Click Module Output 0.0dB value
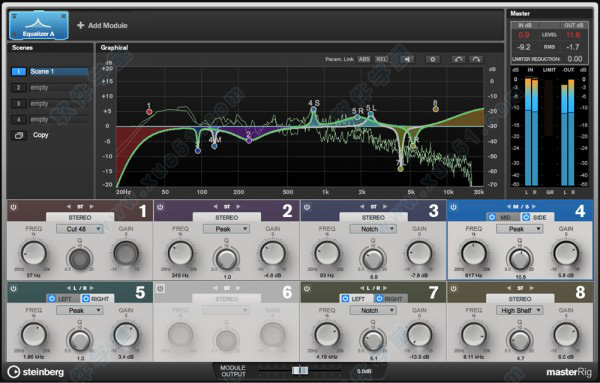The width and height of the screenshot is (600, 383). tap(364, 371)
